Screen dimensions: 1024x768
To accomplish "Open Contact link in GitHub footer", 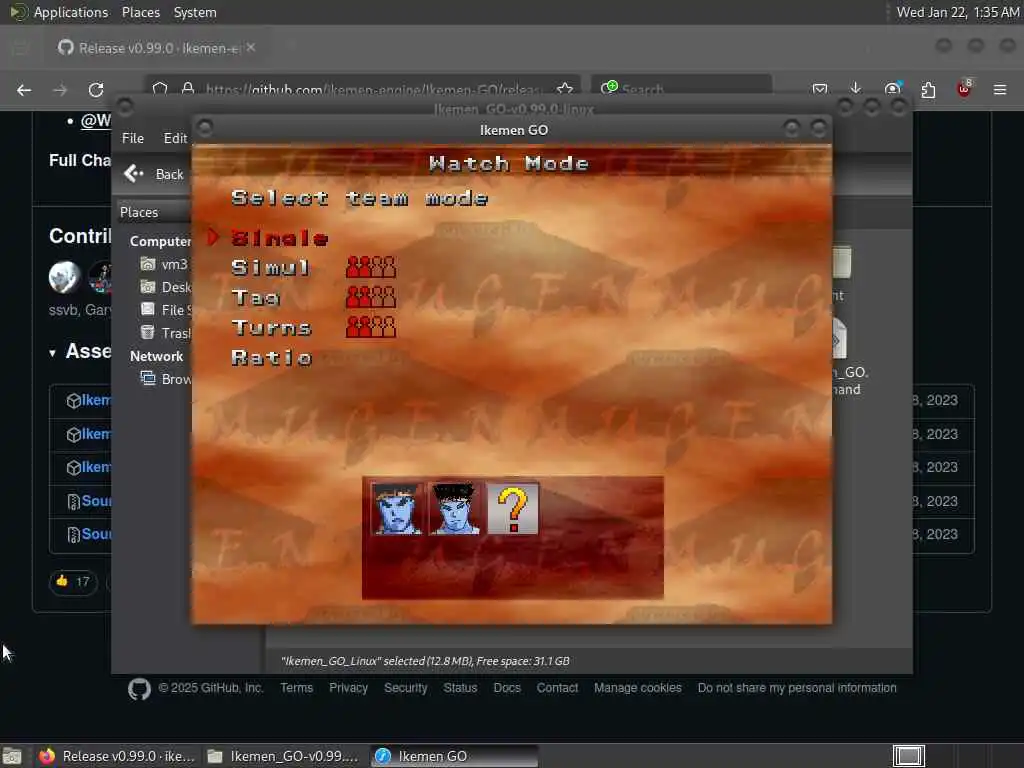I will coord(557,688).
